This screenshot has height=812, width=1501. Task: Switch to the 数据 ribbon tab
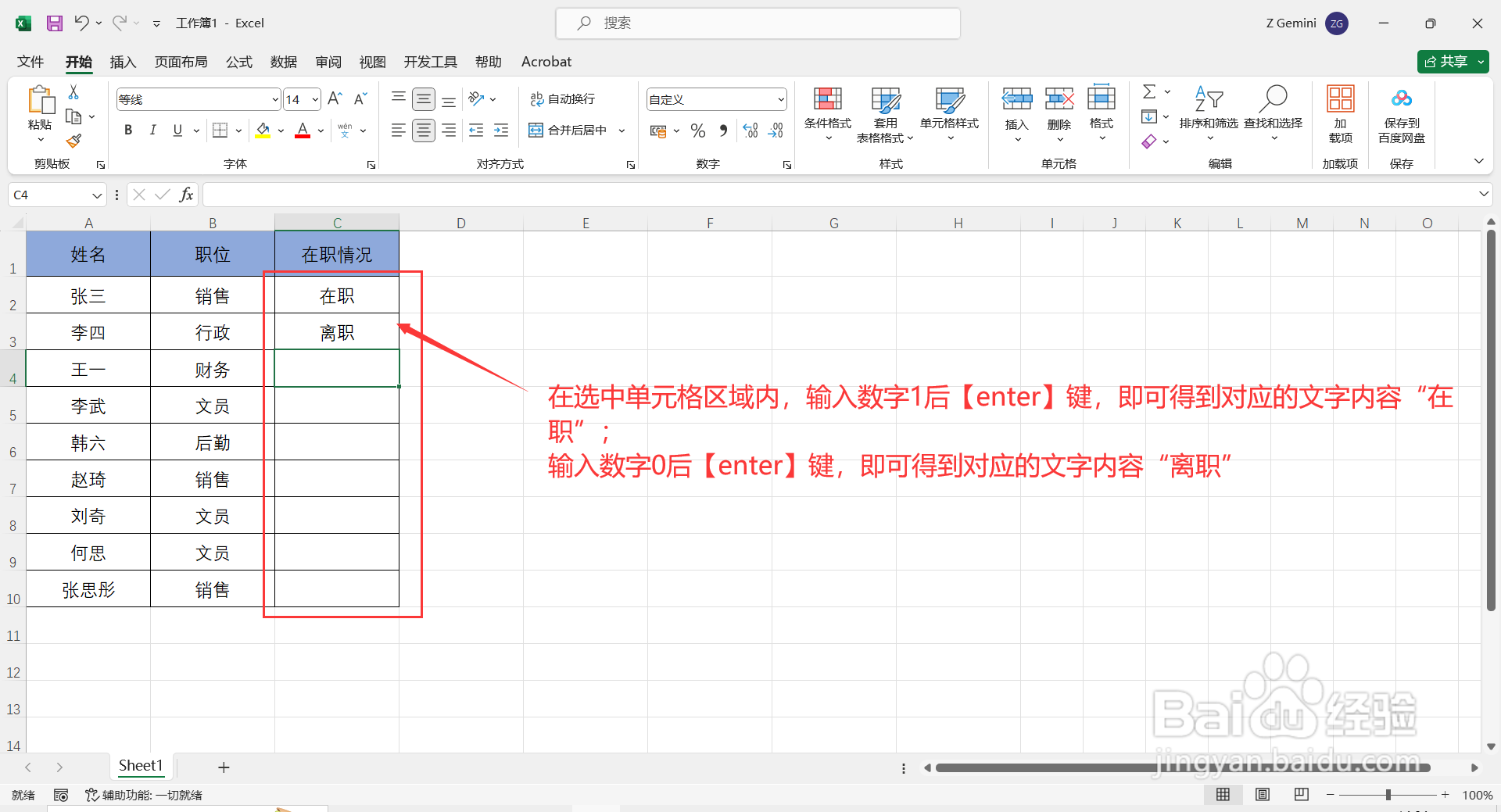(x=283, y=62)
